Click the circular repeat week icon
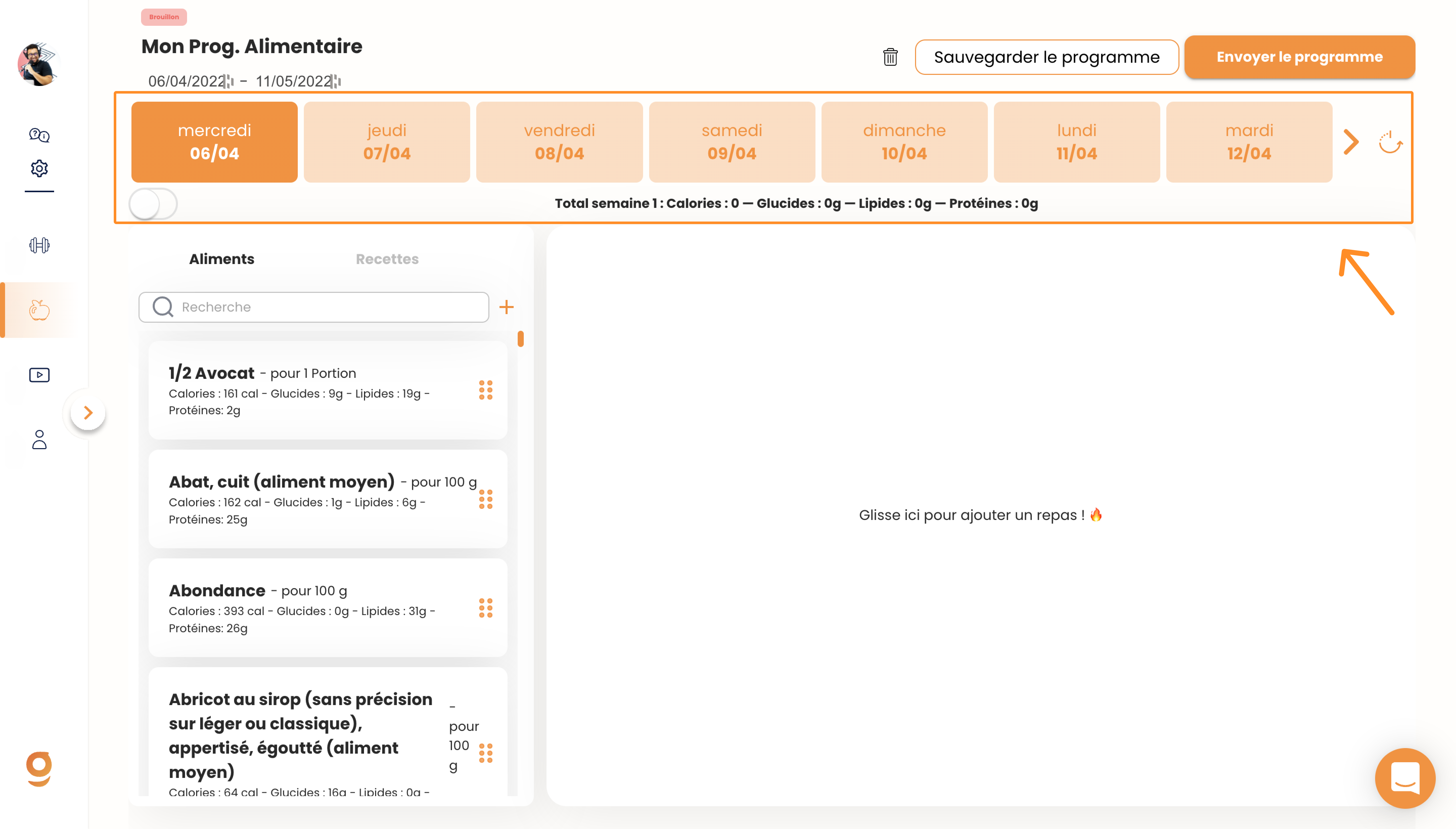 coord(1391,142)
